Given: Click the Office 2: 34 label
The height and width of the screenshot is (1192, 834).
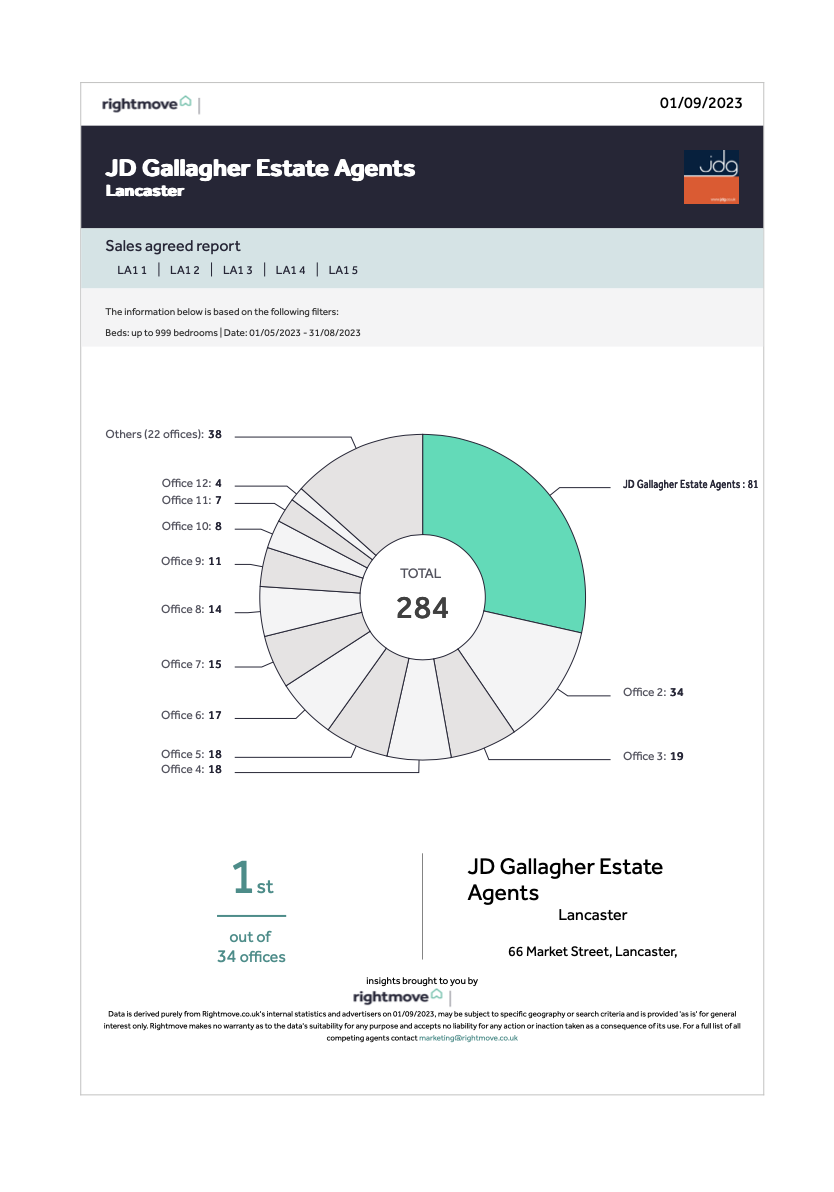Looking at the screenshot, I should (x=653, y=692).
